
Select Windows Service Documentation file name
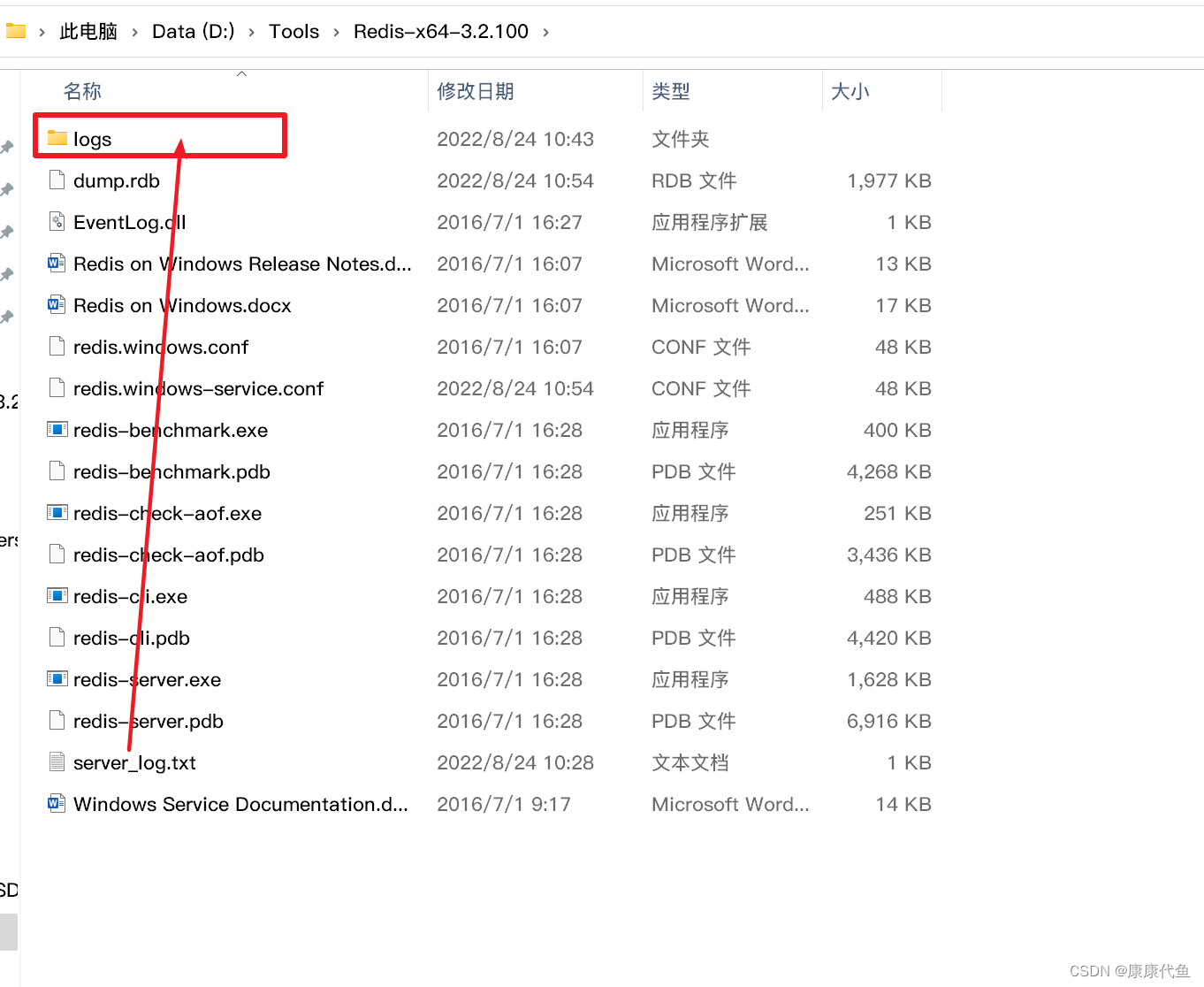point(240,804)
